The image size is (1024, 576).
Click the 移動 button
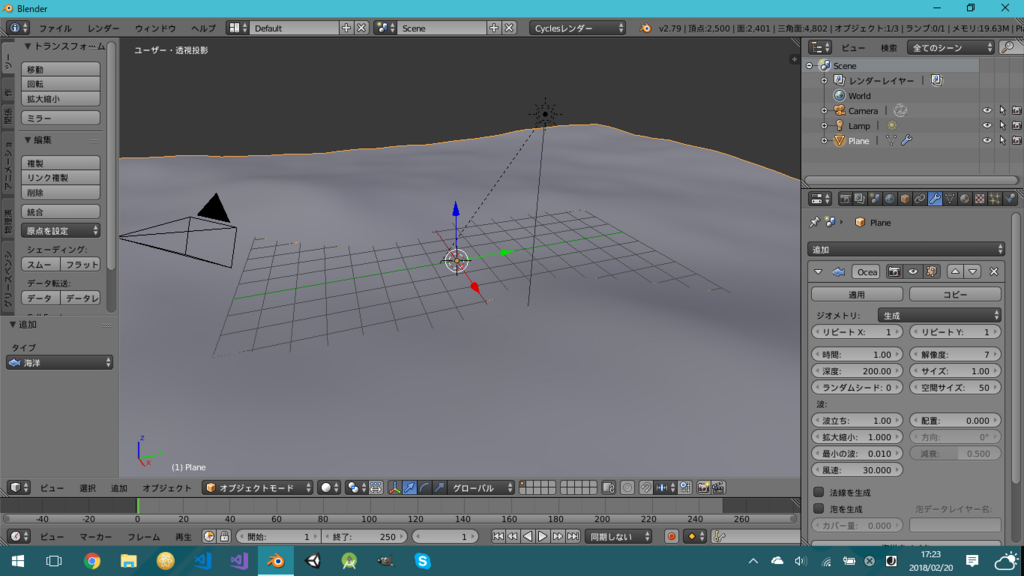(x=61, y=69)
